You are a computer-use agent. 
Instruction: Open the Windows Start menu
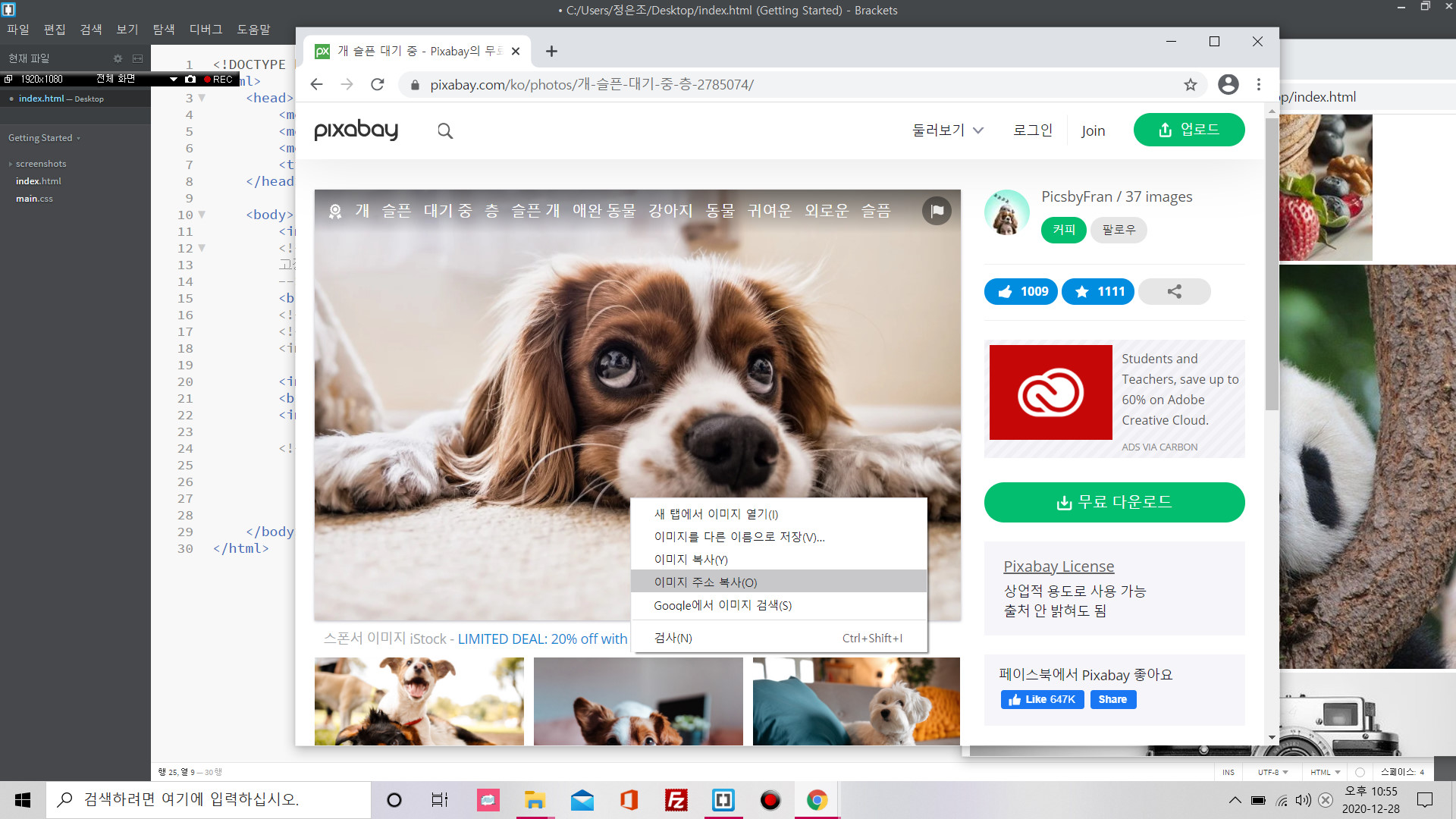point(23,800)
